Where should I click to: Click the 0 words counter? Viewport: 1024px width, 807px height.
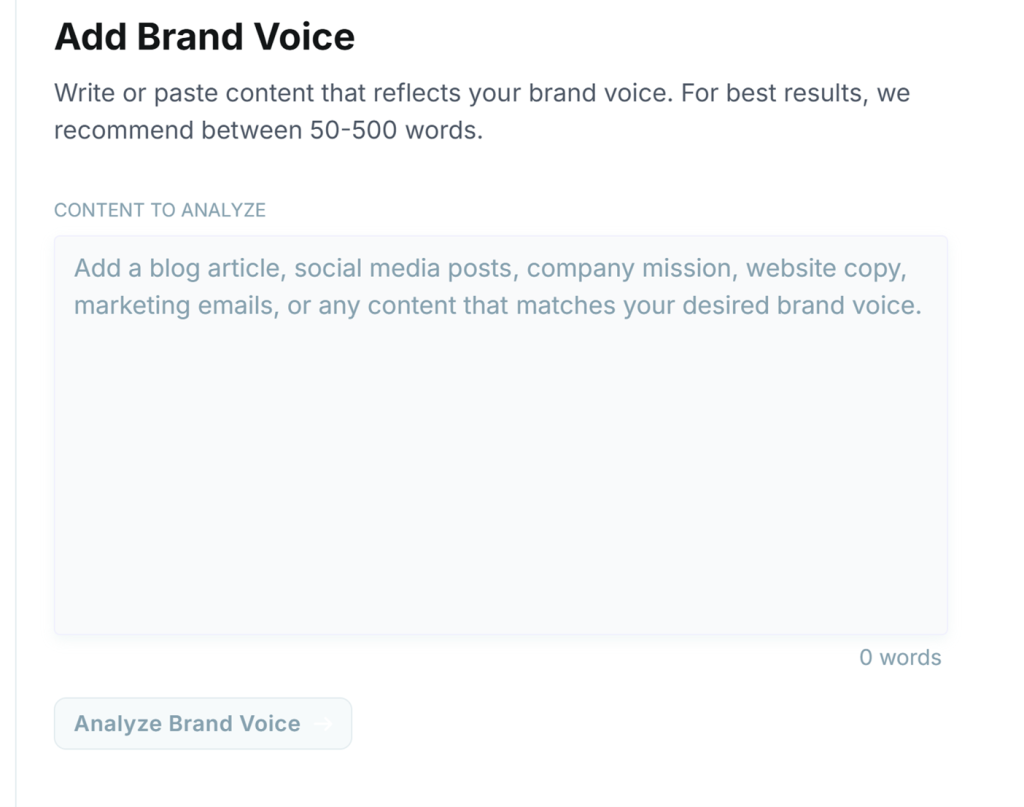click(x=900, y=657)
